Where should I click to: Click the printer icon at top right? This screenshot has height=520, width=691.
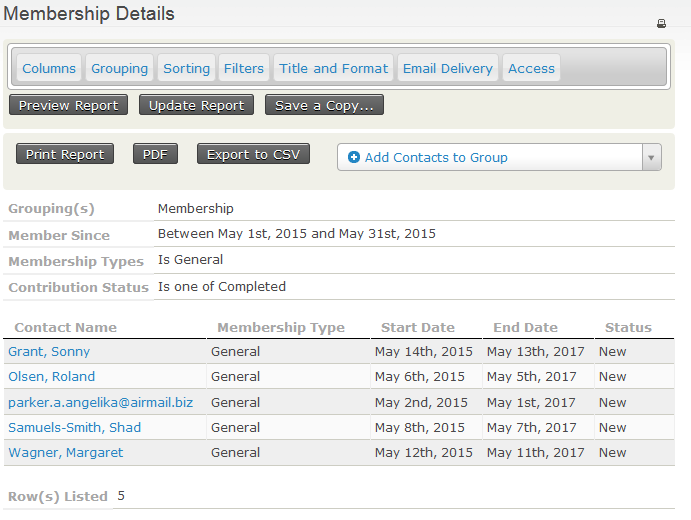tap(661, 23)
